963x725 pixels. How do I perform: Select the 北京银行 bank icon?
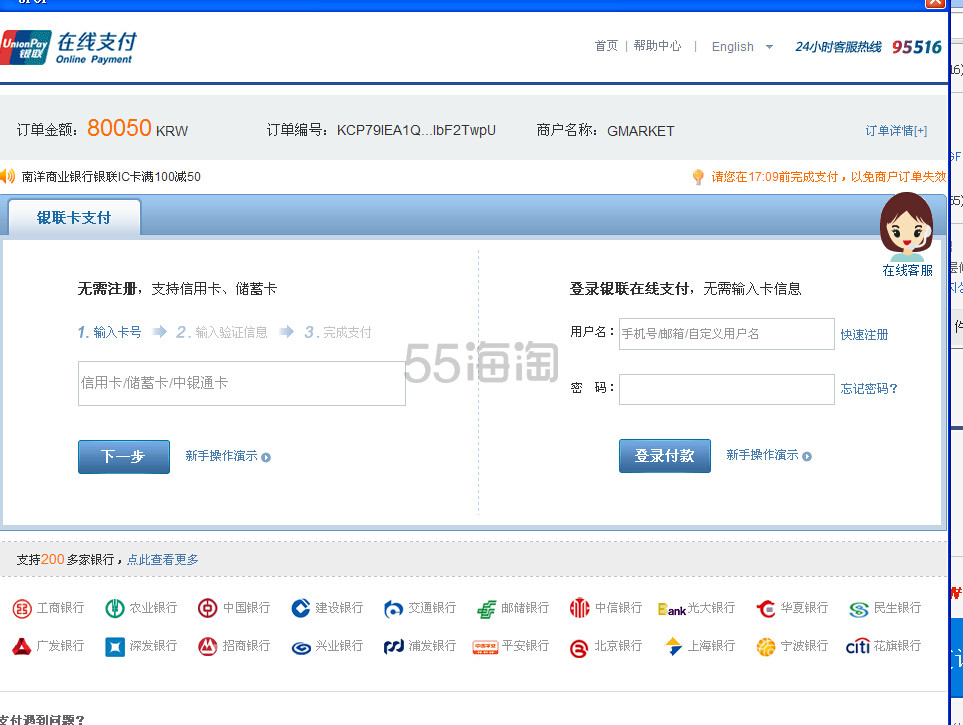(x=579, y=648)
